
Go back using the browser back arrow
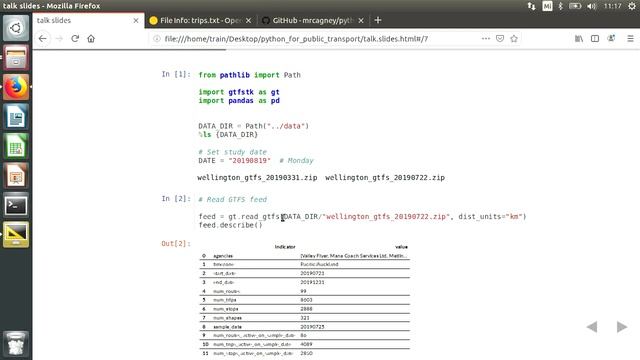[42, 39]
